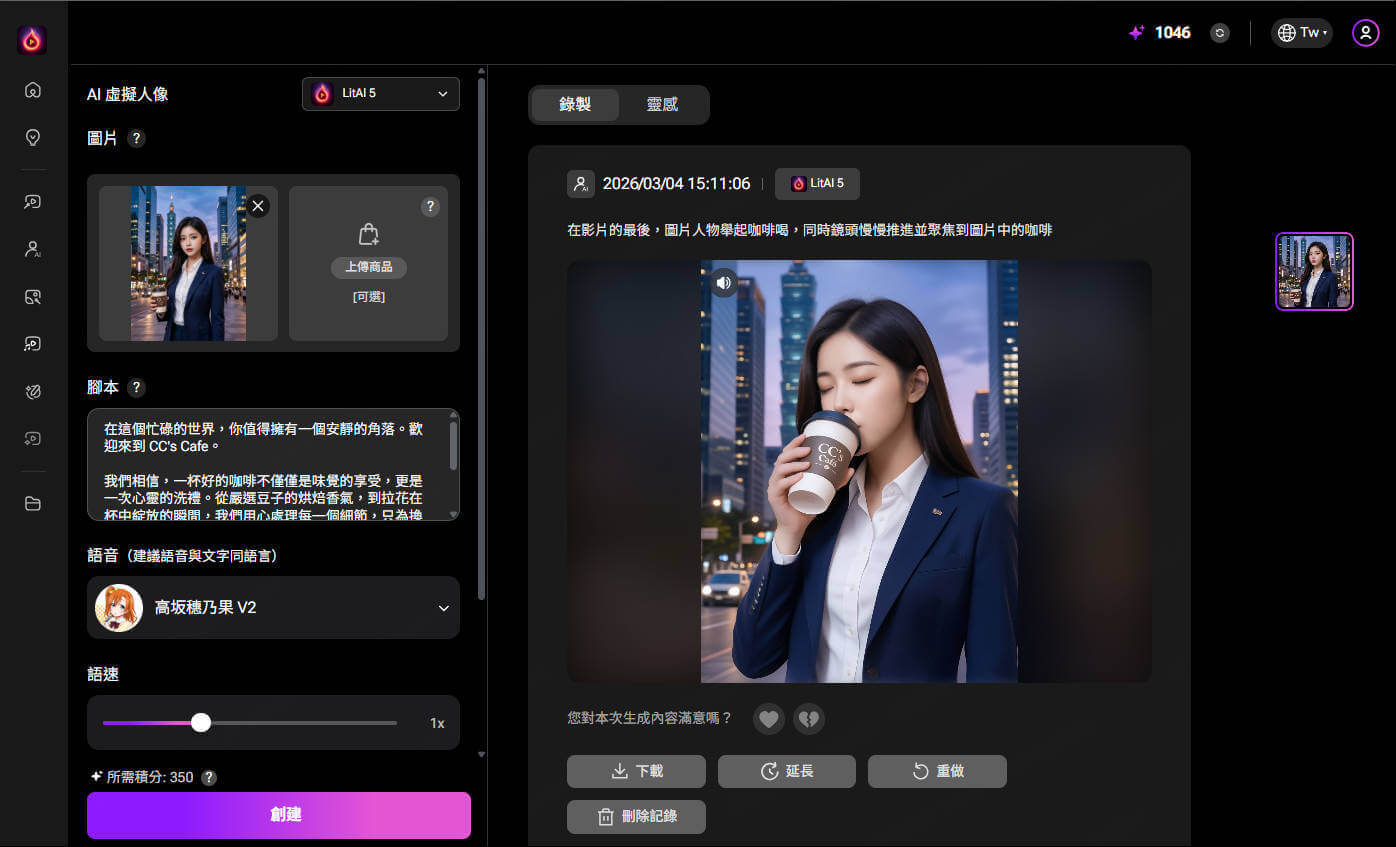Viewport: 1396px width, 847px height.
Task: Like the generated content with heart
Action: [768, 718]
